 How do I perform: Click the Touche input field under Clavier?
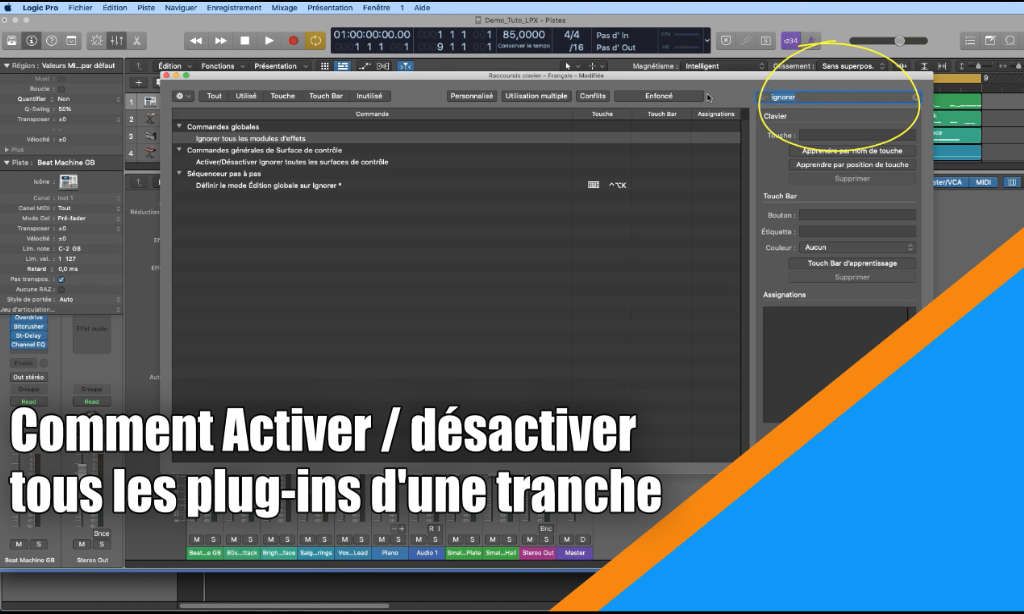856,135
